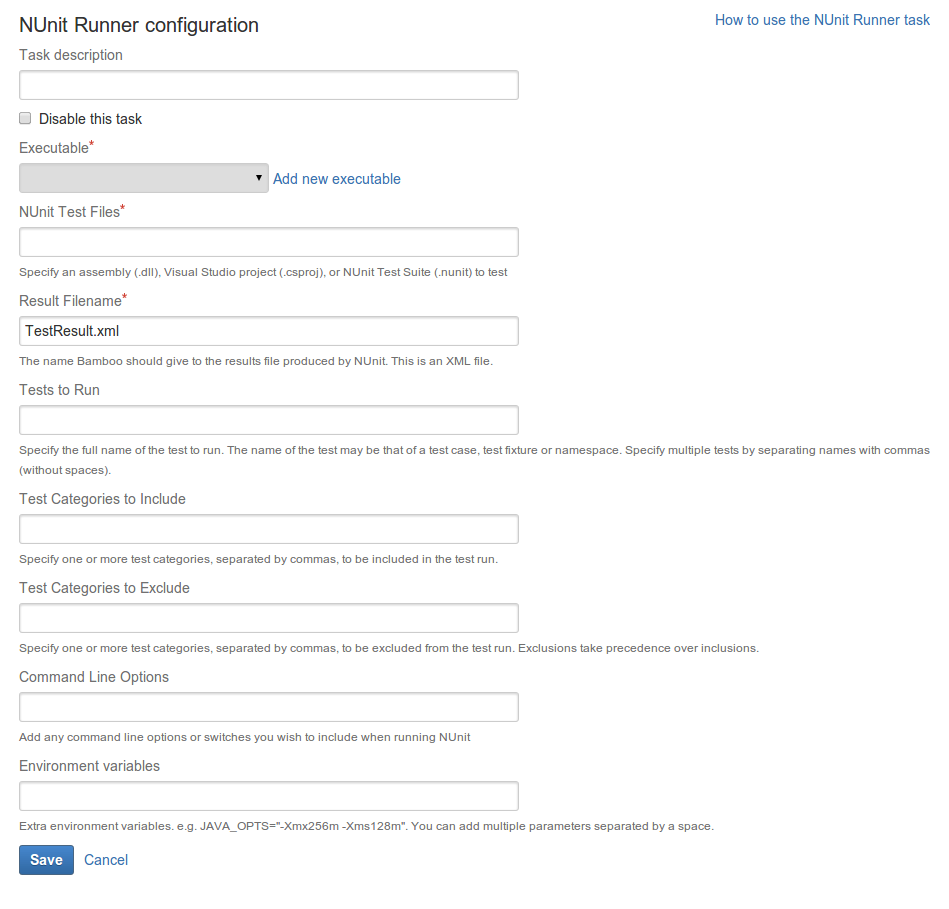Click the Environment variables input
The width and height of the screenshot is (949, 909).
pyautogui.click(x=269, y=796)
